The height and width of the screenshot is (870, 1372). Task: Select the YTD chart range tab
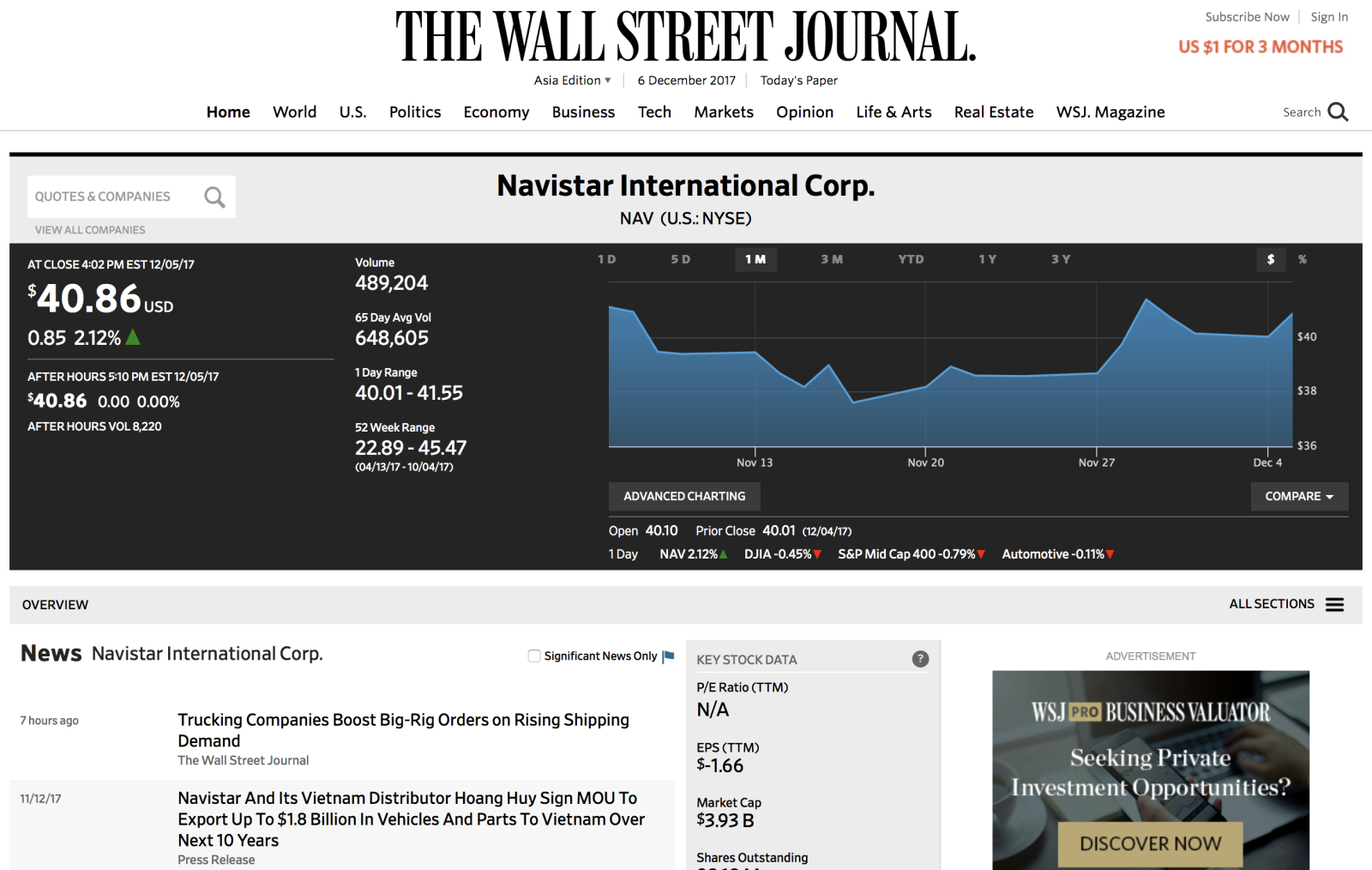click(x=911, y=259)
